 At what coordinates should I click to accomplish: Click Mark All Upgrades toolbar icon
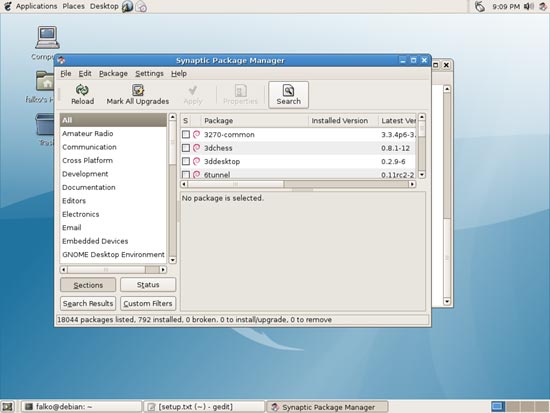(x=138, y=90)
